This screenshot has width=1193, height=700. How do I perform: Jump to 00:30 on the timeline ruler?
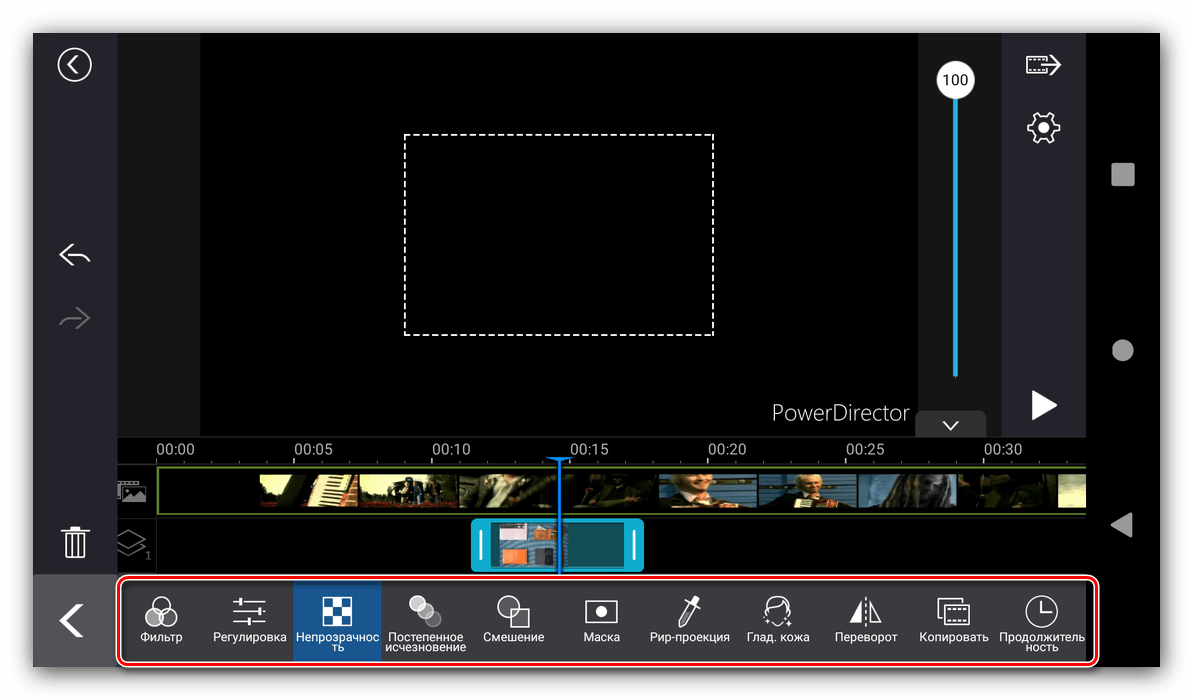click(1003, 450)
